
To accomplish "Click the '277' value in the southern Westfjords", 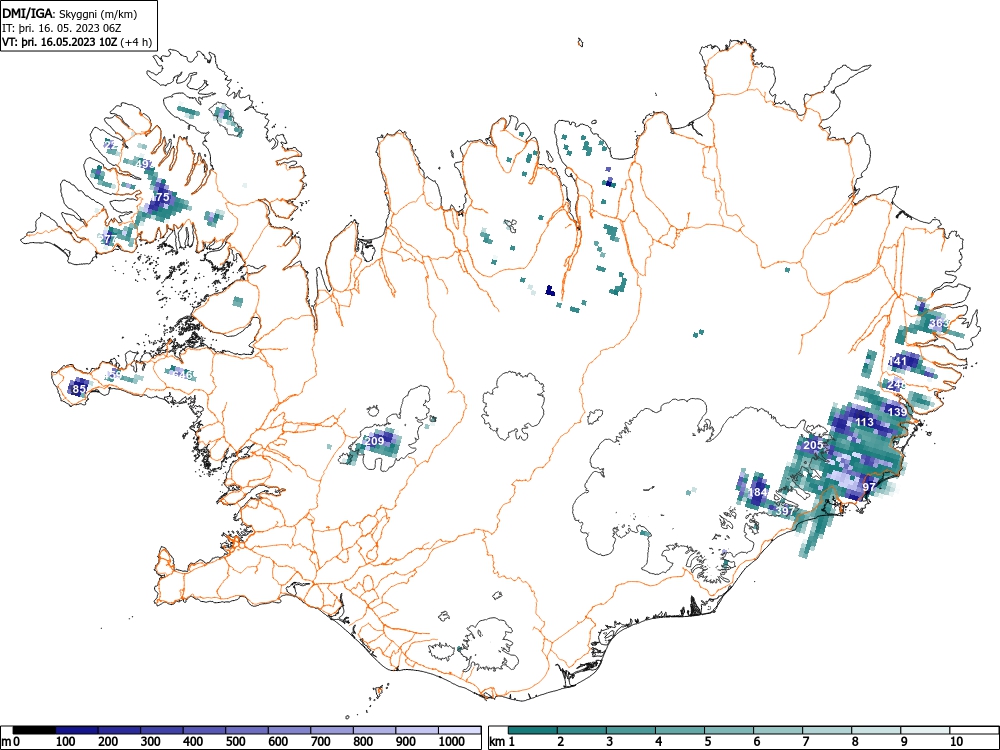I will pyautogui.click(x=107, y=239).
